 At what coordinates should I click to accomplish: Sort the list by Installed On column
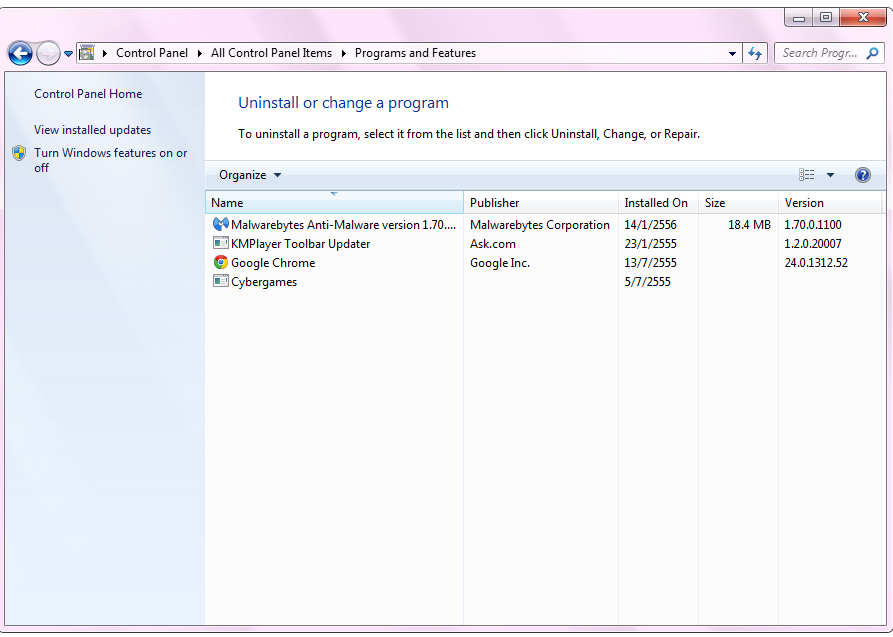coord(656,203)
